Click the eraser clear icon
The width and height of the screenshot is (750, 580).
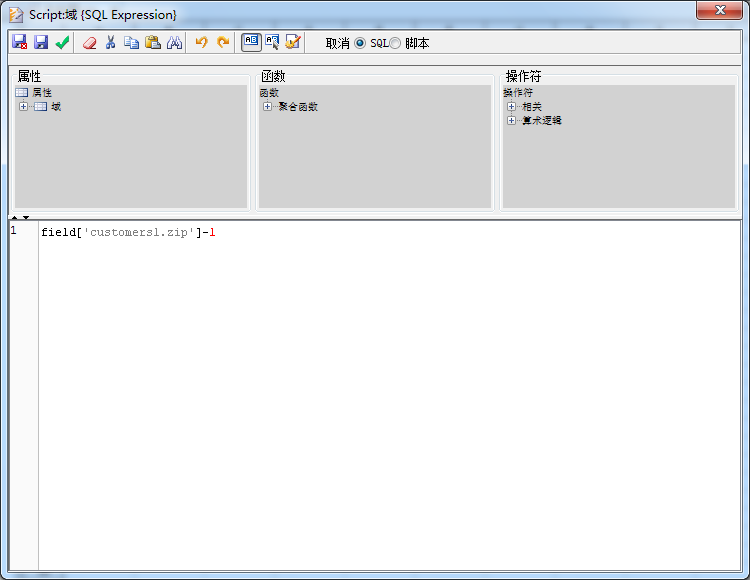point(89,43)
